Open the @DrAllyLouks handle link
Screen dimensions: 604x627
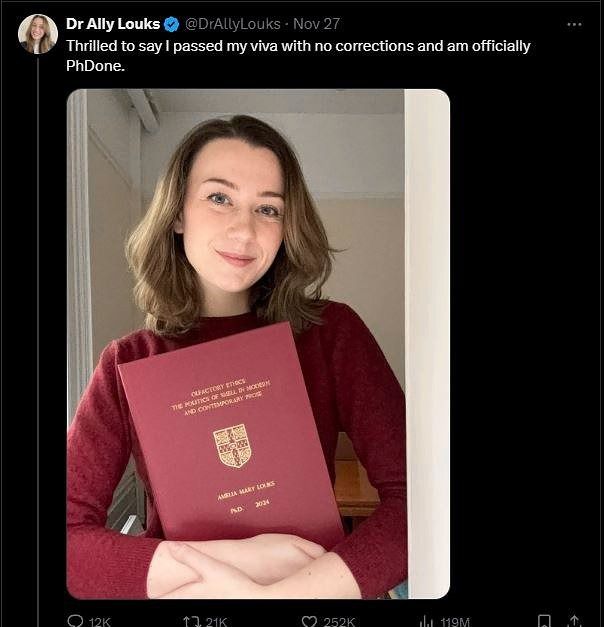click(233, 24)
